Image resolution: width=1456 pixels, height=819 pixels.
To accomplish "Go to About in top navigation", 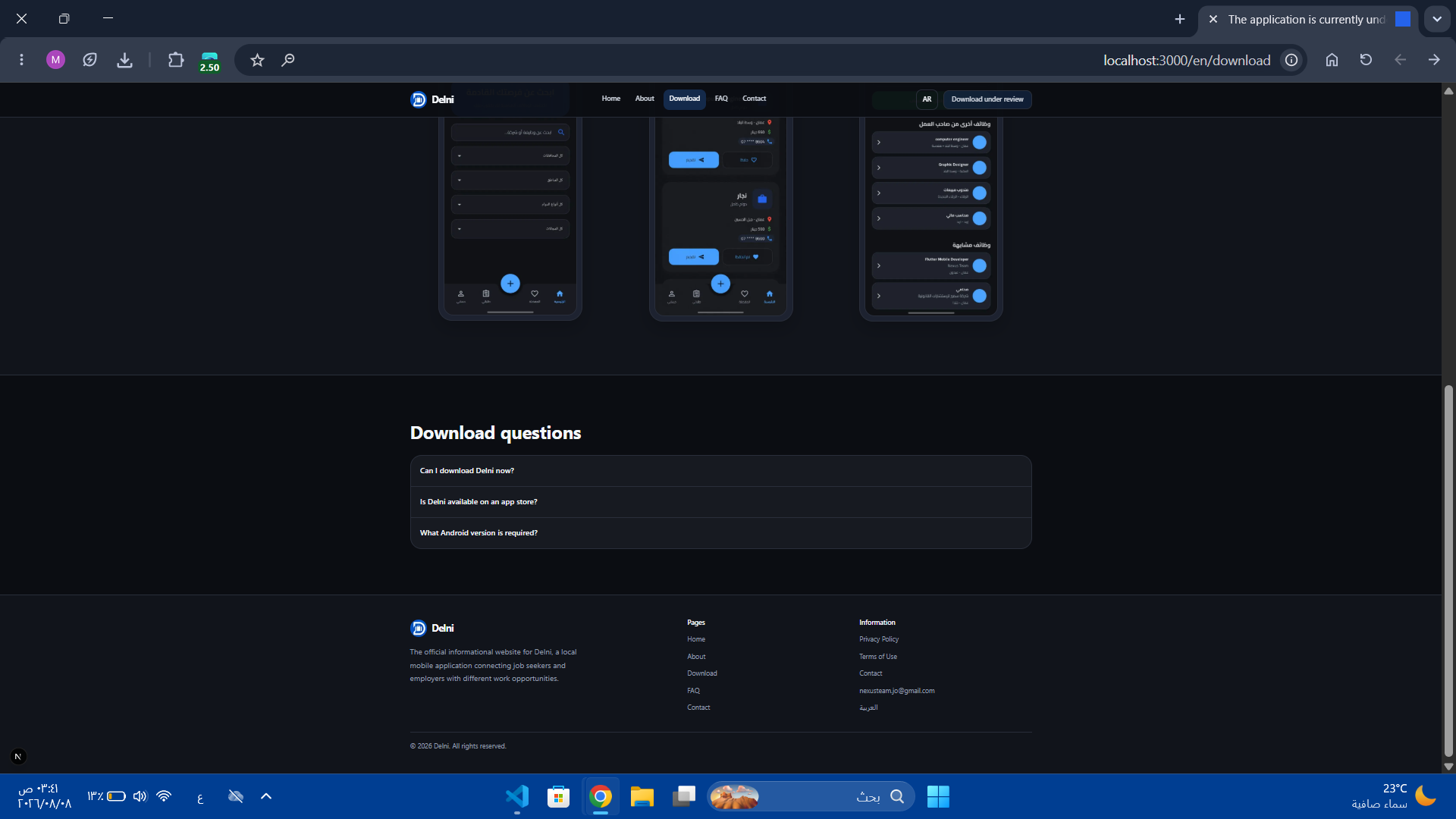I will [645, 99].
